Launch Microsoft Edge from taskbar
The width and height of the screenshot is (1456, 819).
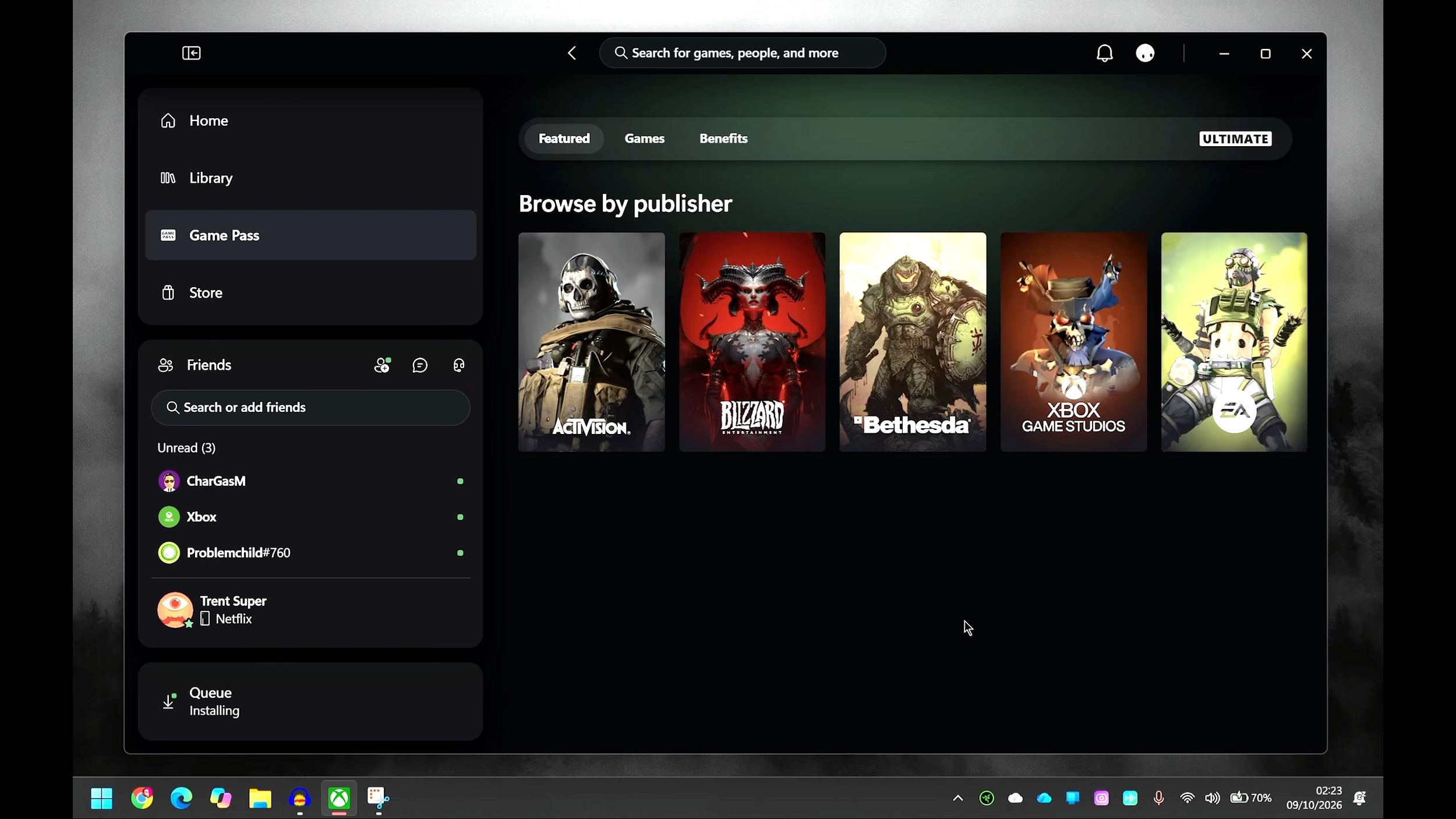[x=181, y=798]
